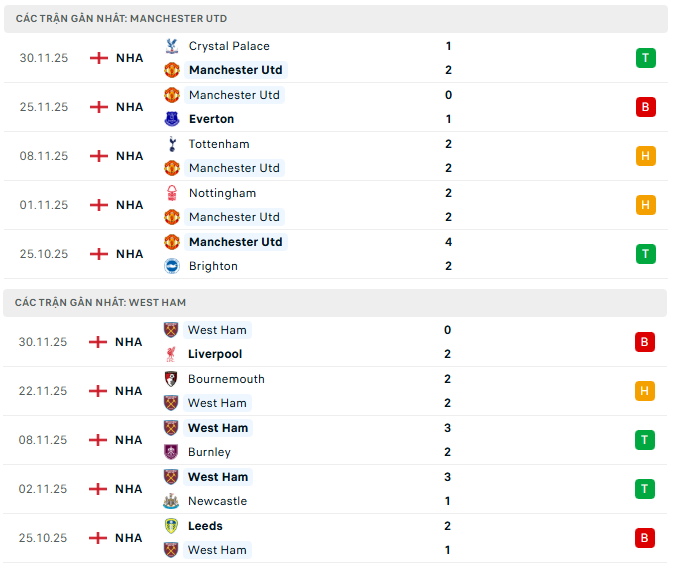674x572 pixels.
Task: Open the Everton team link
Action: (x=211, y=119)
